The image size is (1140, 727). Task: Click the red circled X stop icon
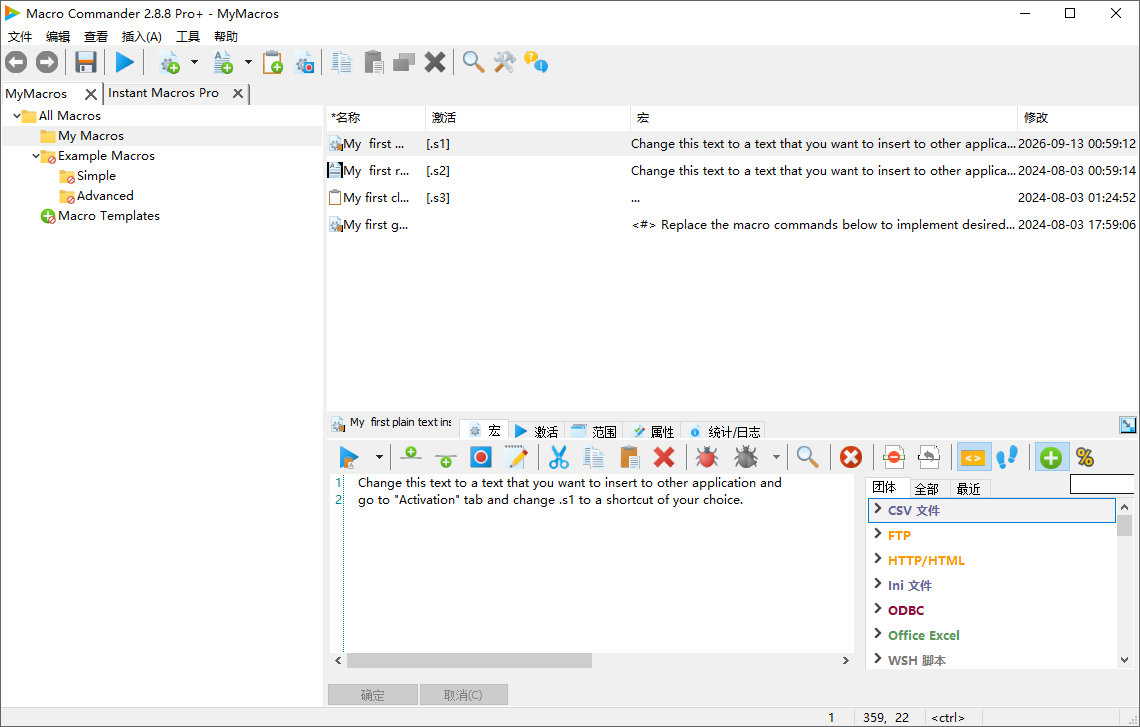coord(851,457)
